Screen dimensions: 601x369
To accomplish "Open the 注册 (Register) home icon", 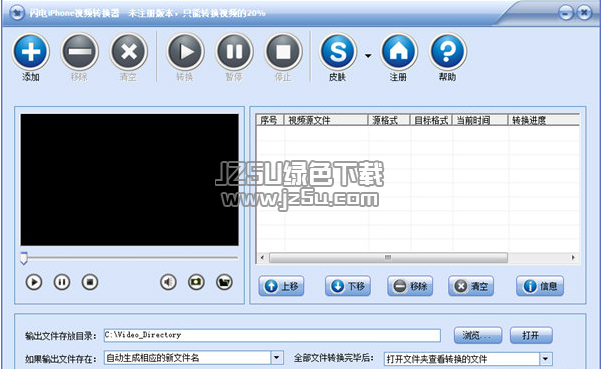I will [x=399, y=51].
